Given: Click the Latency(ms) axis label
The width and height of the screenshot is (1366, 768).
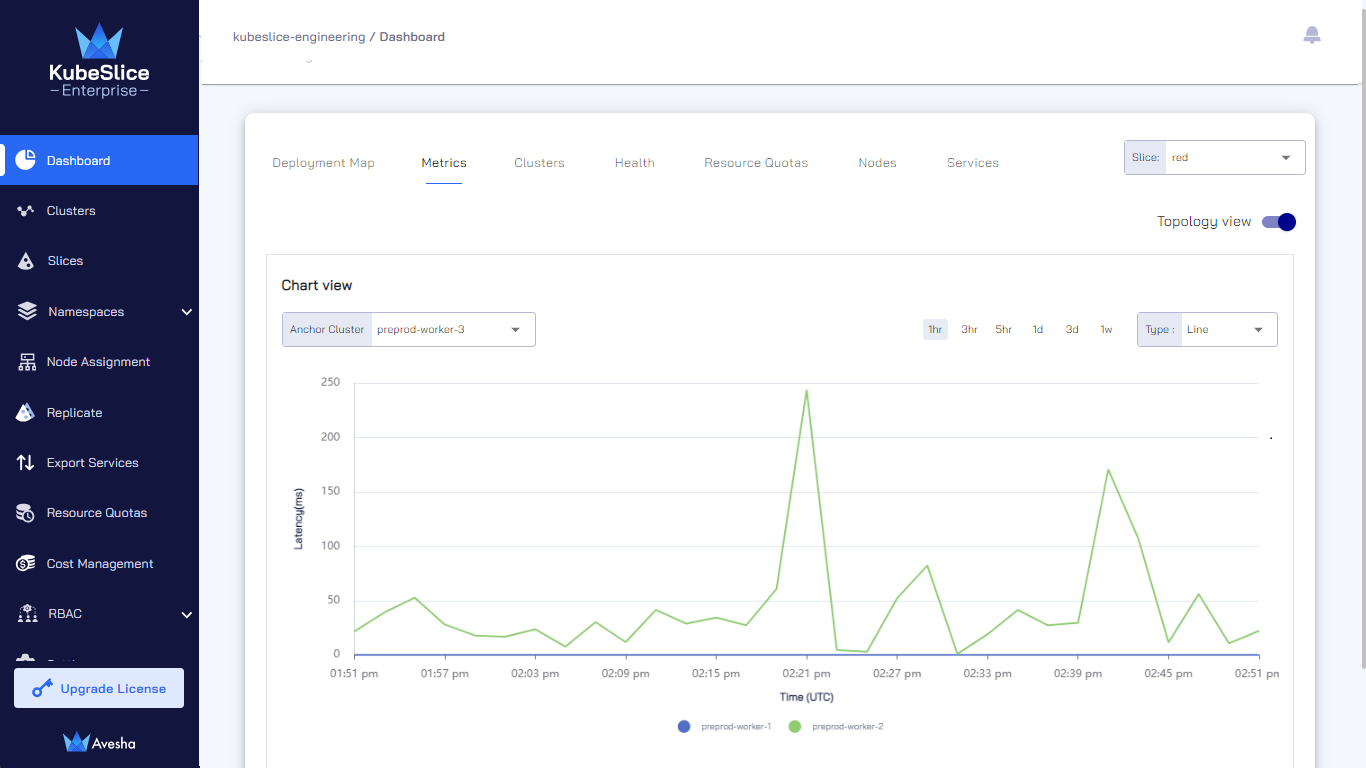Looking at the screenshot, I should click(298, 519).
